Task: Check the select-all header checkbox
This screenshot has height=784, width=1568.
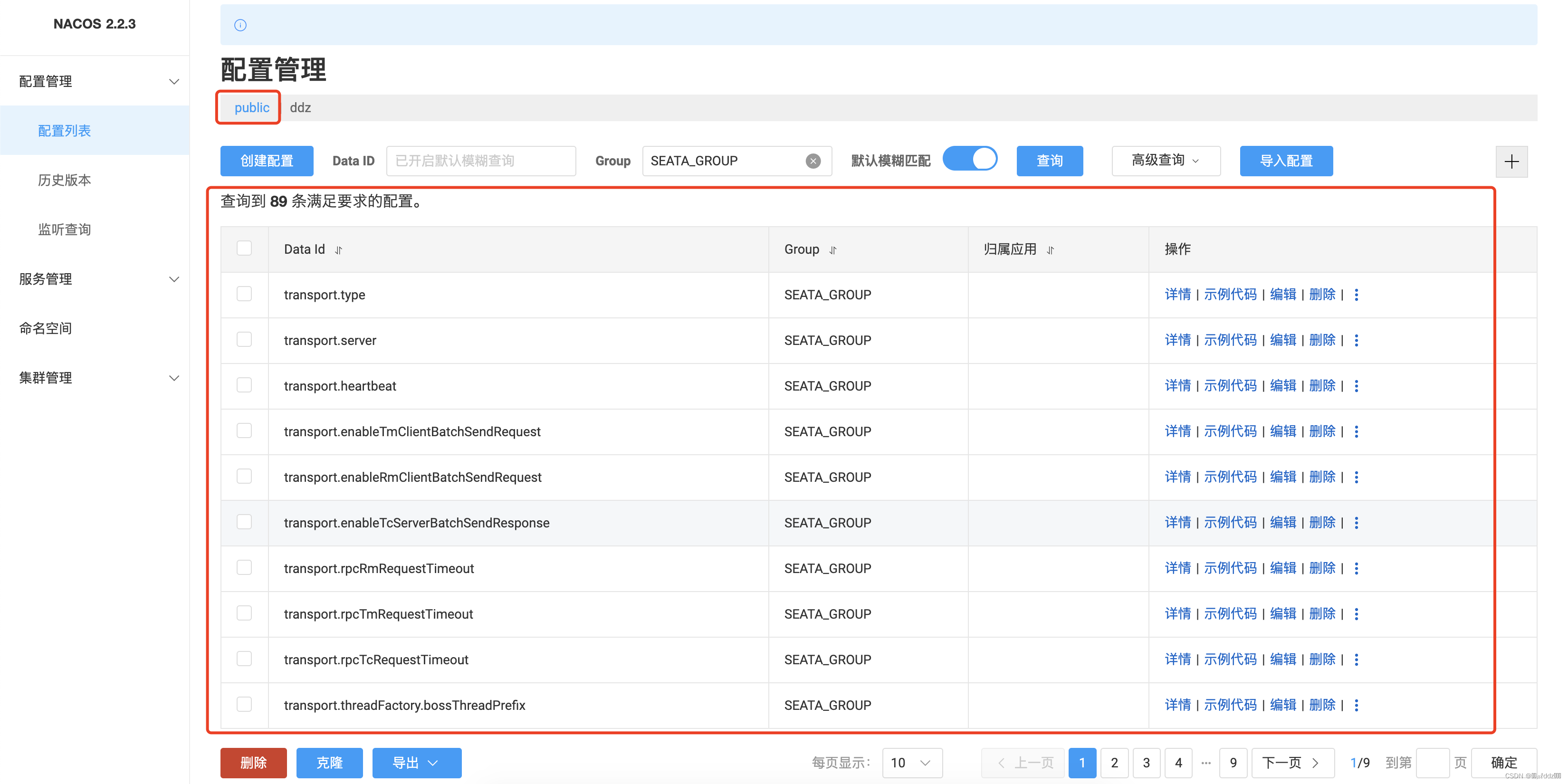Action: point(244,249)
